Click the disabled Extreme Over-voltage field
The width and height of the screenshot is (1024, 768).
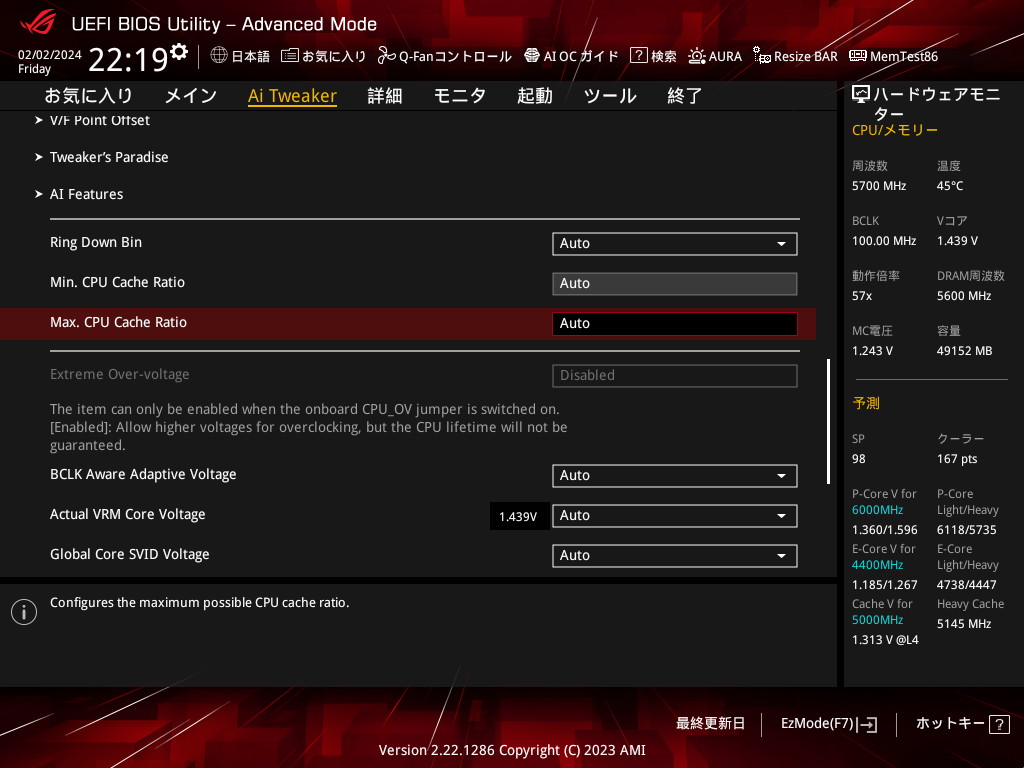[674, 376]
